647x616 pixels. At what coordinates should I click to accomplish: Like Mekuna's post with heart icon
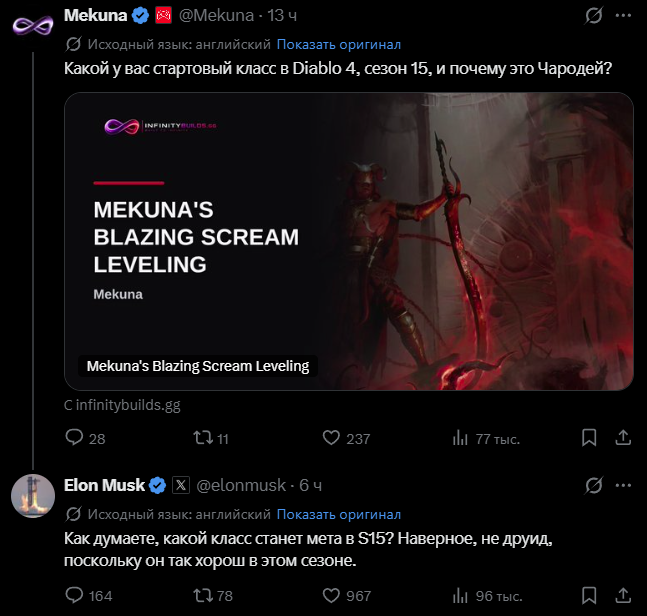click(331, 438)
